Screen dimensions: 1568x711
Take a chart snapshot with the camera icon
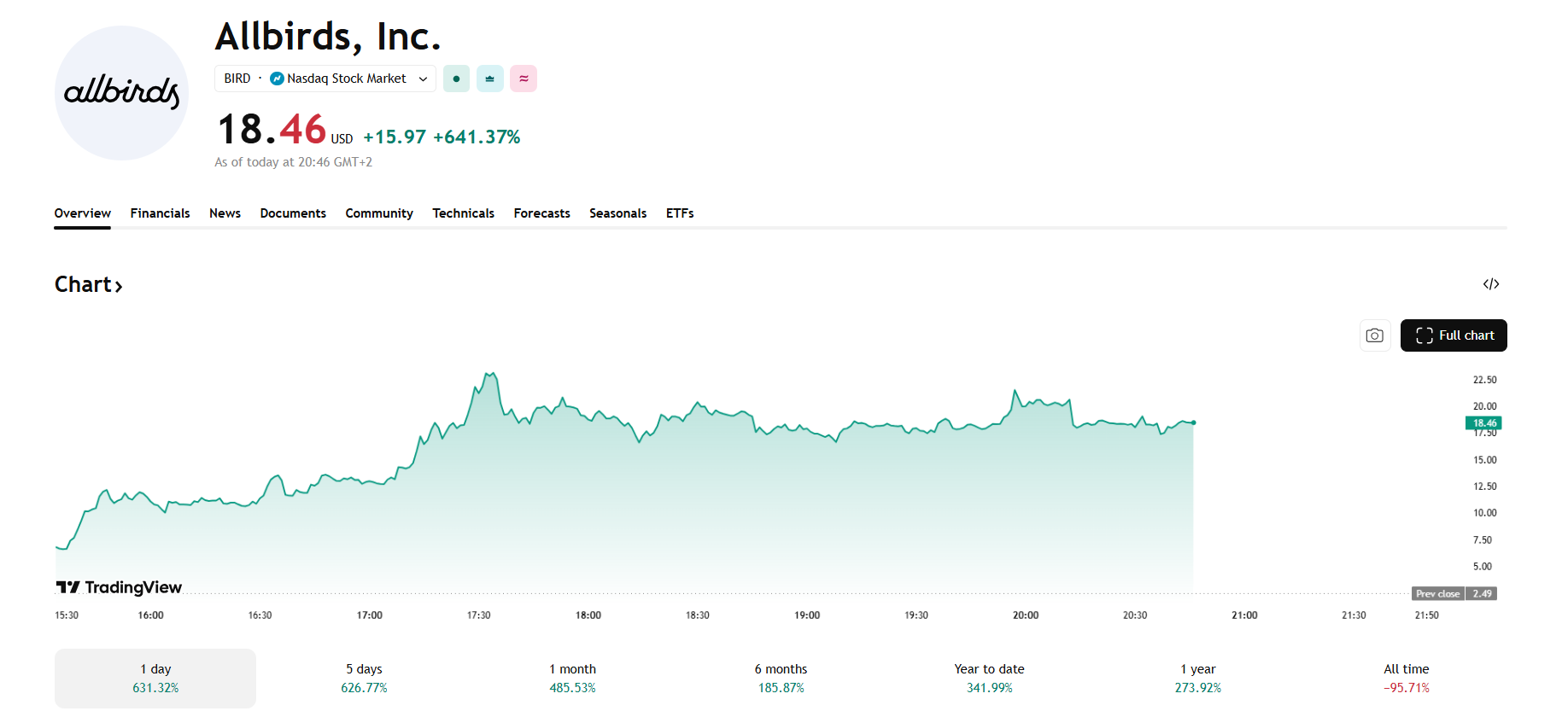[1375, 335]
